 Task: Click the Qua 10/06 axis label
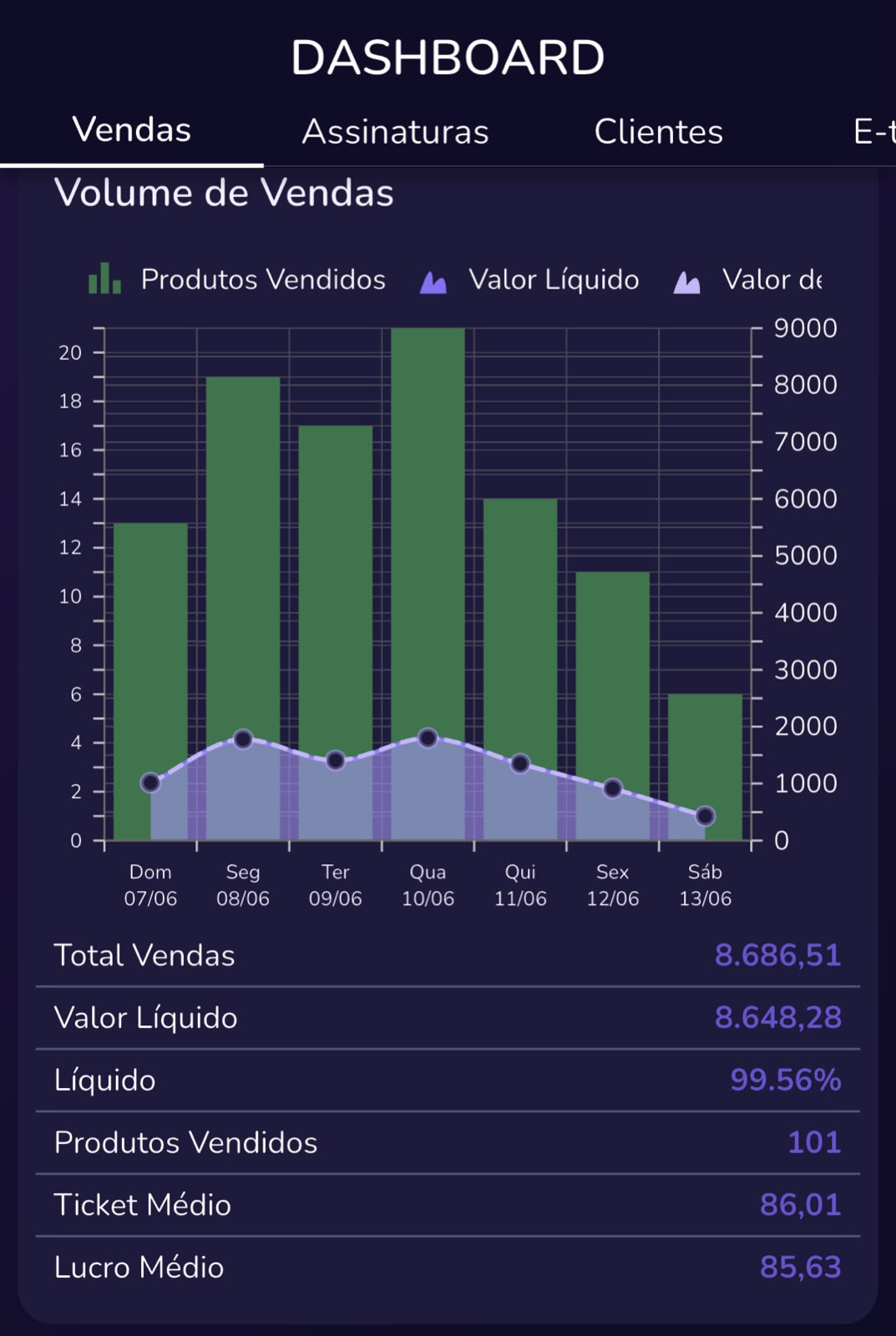[x=428, y=885]
